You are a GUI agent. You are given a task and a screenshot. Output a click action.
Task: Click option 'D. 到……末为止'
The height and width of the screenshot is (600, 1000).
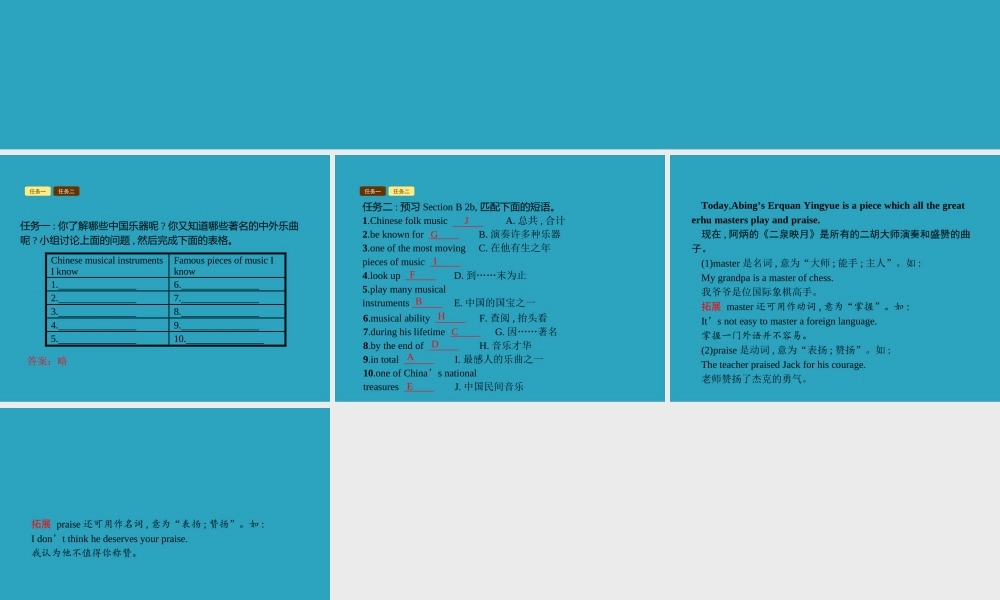click(x=490, y=275)
